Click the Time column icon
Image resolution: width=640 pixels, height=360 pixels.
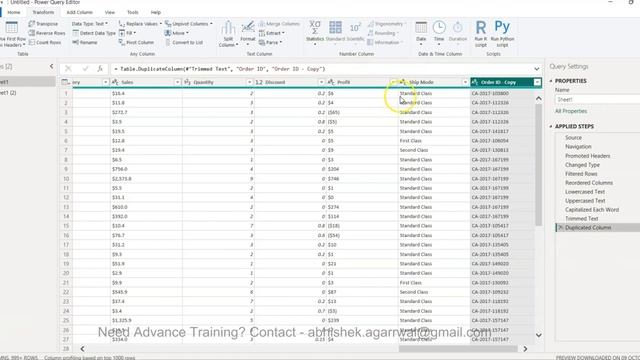point(439,27)
